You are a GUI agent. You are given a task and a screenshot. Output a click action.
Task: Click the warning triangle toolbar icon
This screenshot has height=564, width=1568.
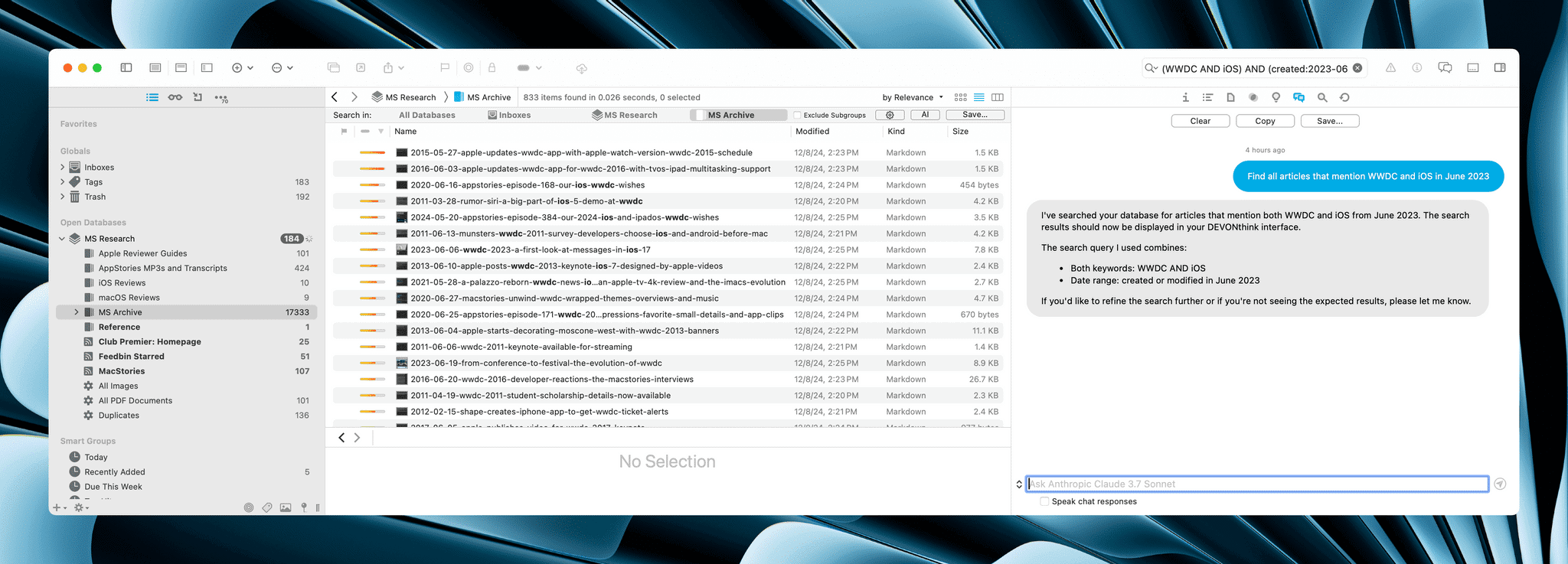1390,68
